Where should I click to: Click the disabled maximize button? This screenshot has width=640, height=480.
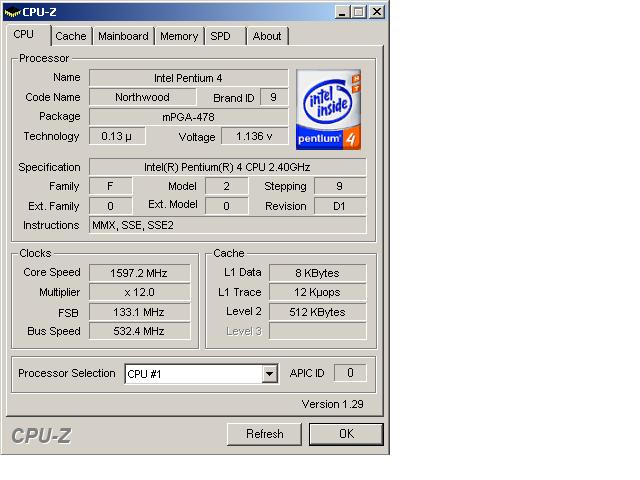point(359,12)
